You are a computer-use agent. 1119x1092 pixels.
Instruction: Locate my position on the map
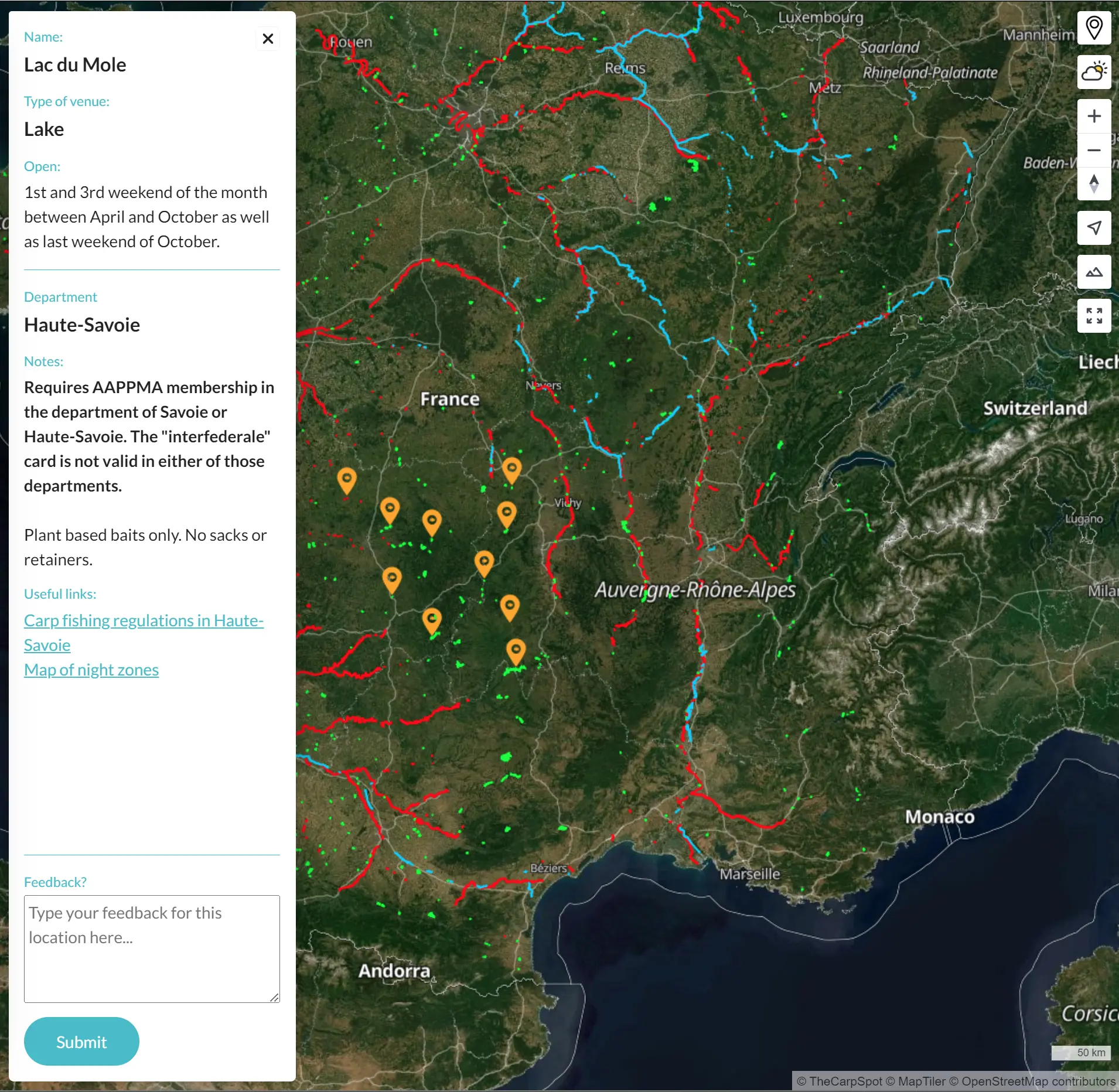(1094, 228)
